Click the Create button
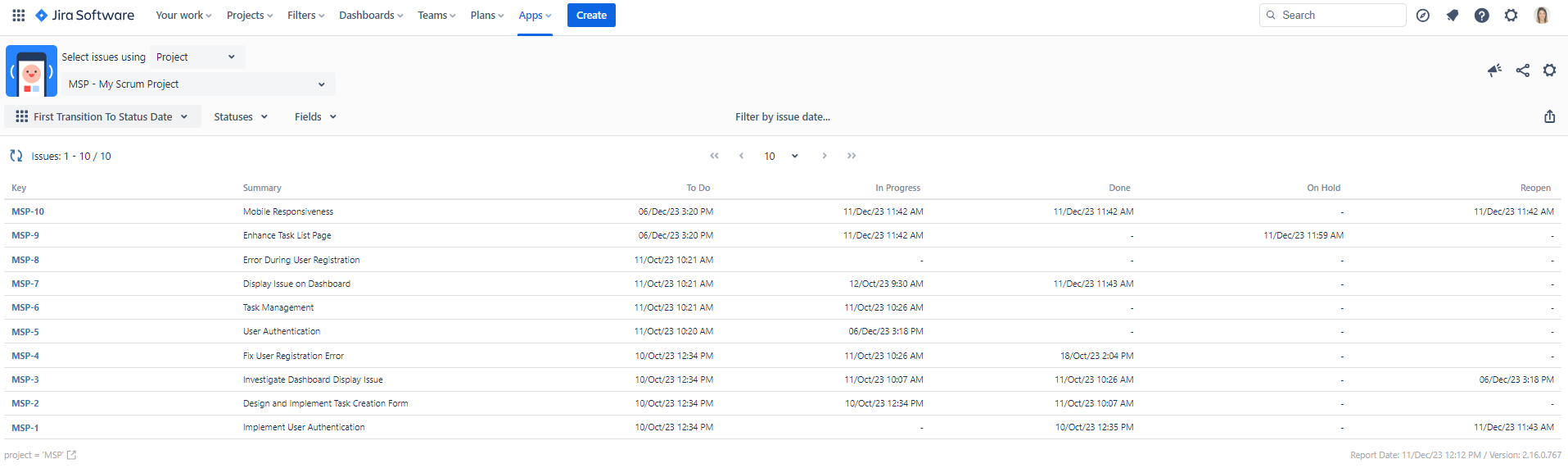This screenshot has width=1568, height=468. point(591,16)
